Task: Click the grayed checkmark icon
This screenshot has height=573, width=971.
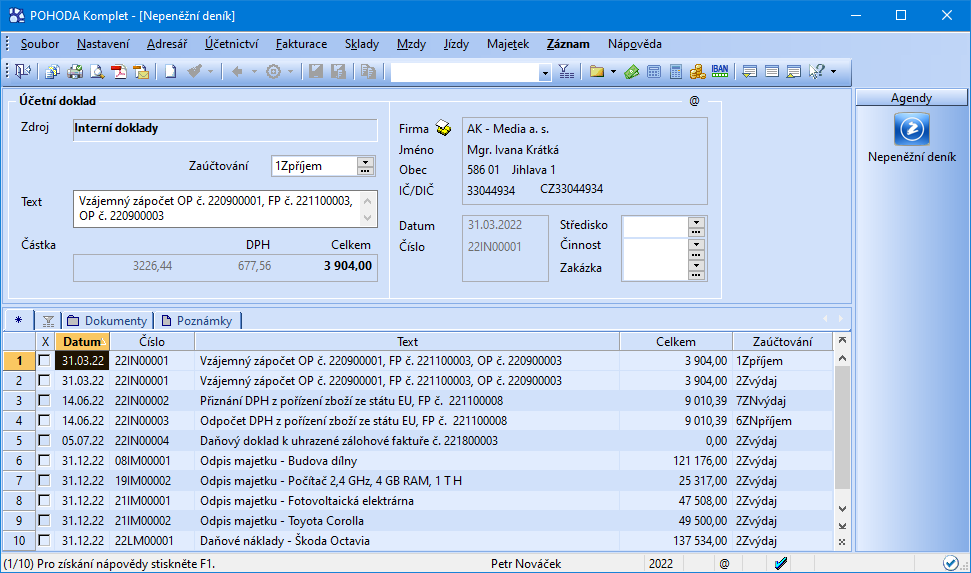Action: (194, 72)
